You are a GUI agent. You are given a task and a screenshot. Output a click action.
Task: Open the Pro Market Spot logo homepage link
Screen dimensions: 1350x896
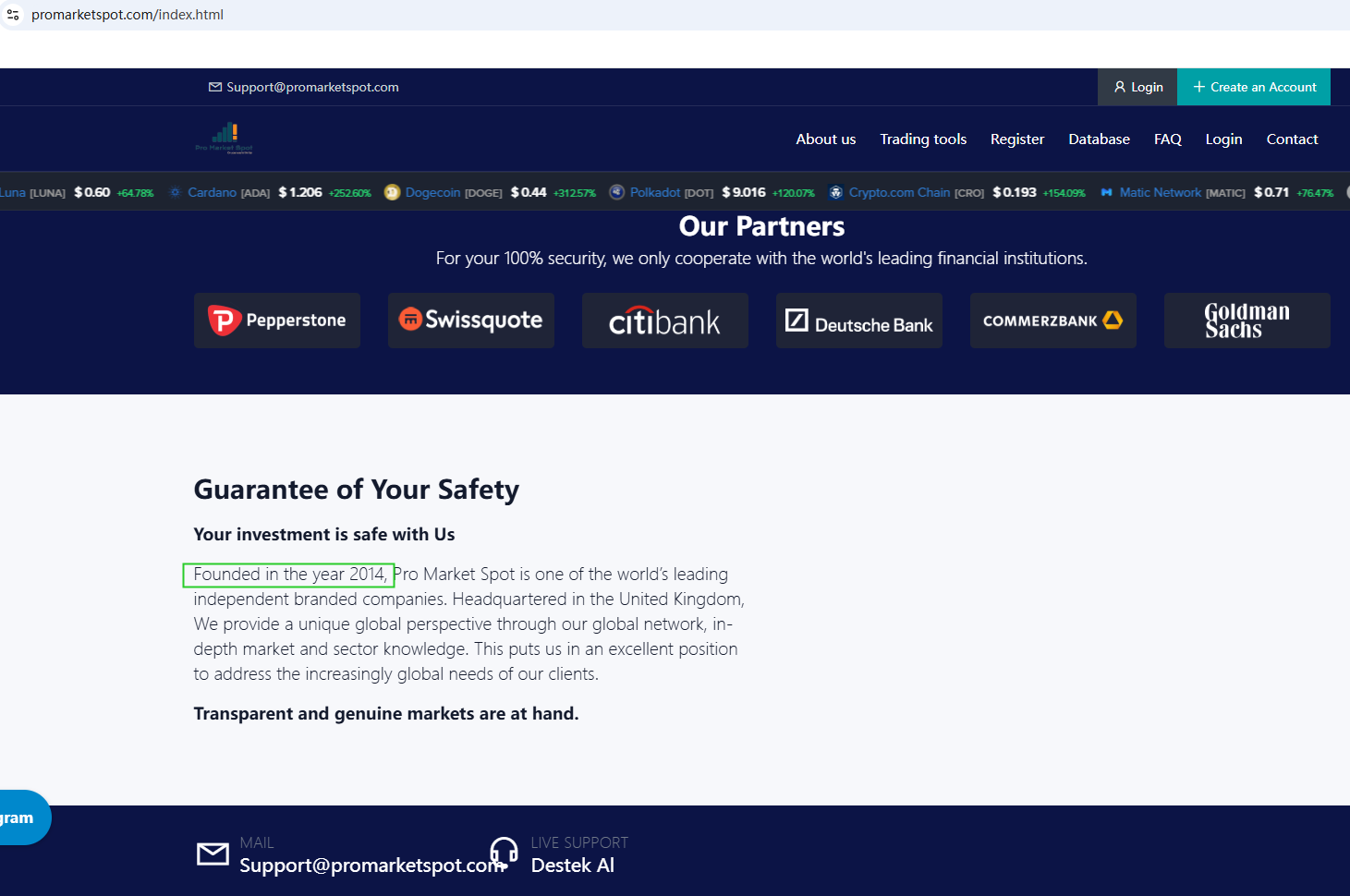click(x=225, y=139)
